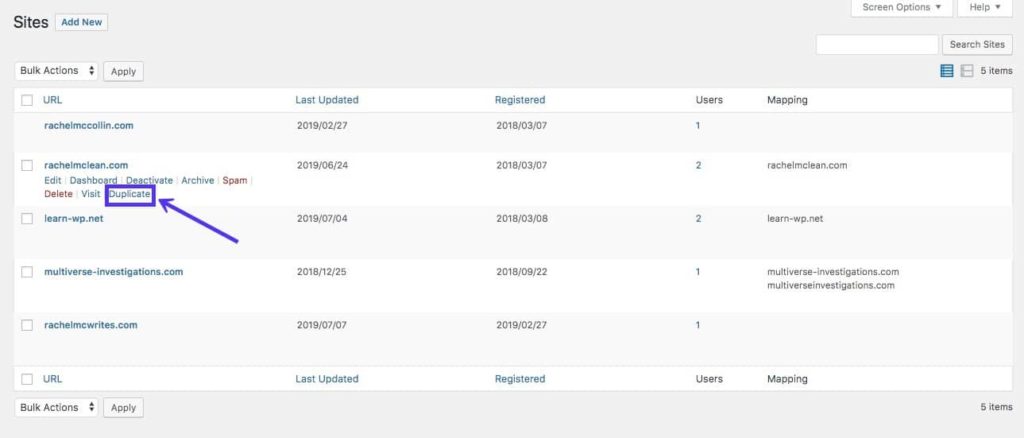Focus the site search input field
This screenshot has height=438, width=1024.
[877, 45]
